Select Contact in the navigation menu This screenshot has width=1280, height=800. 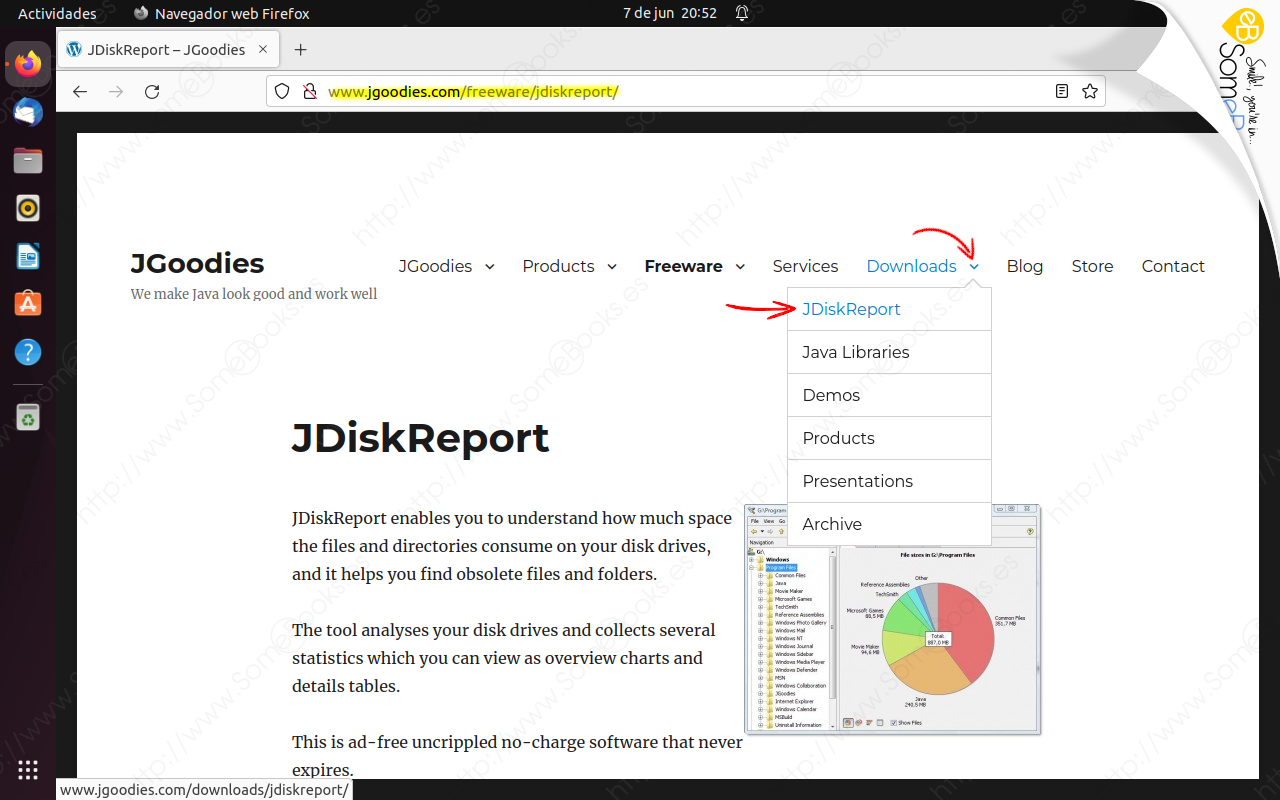(x=1172, y=266)
